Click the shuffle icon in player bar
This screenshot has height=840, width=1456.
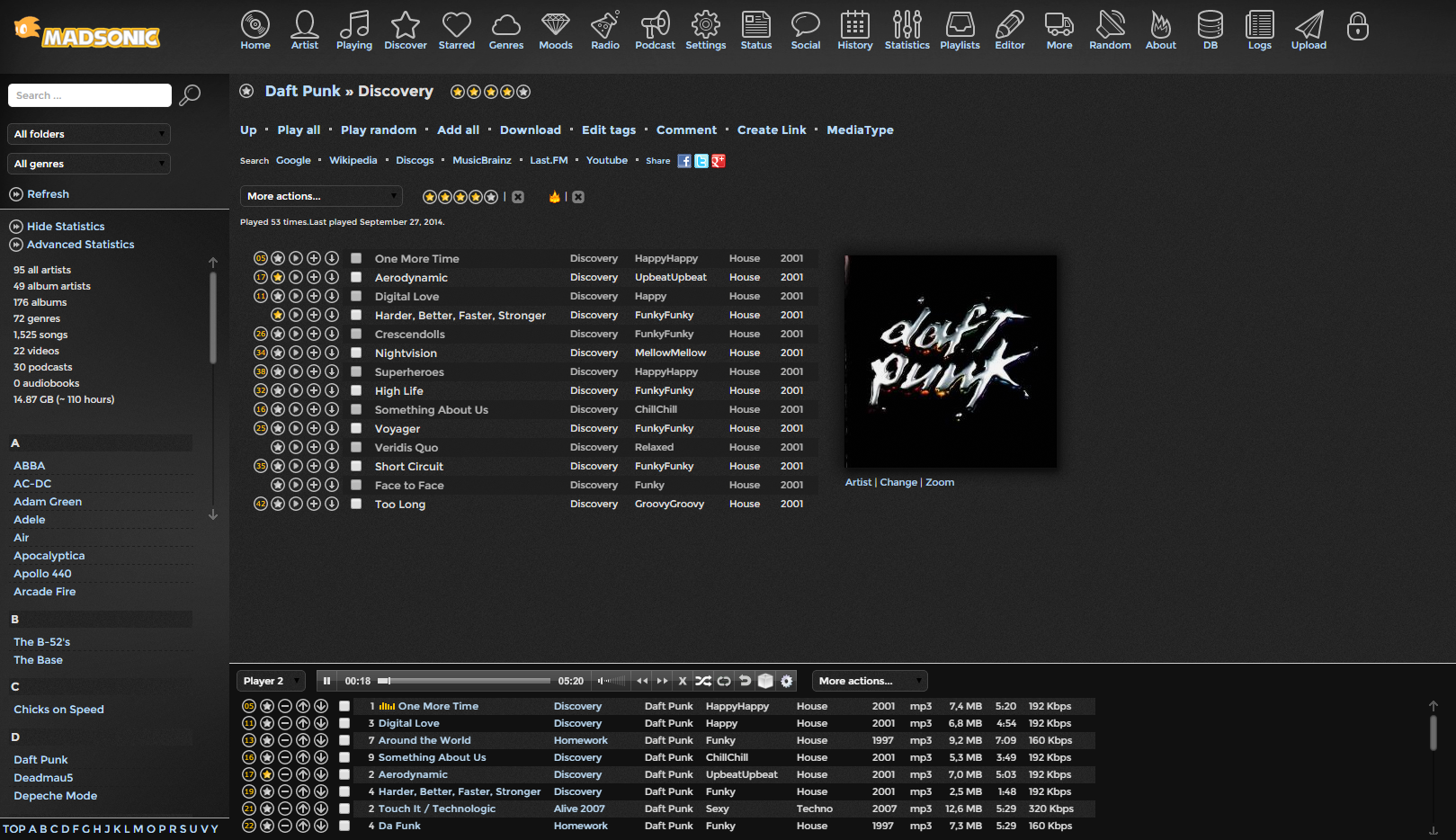(703, 681)
